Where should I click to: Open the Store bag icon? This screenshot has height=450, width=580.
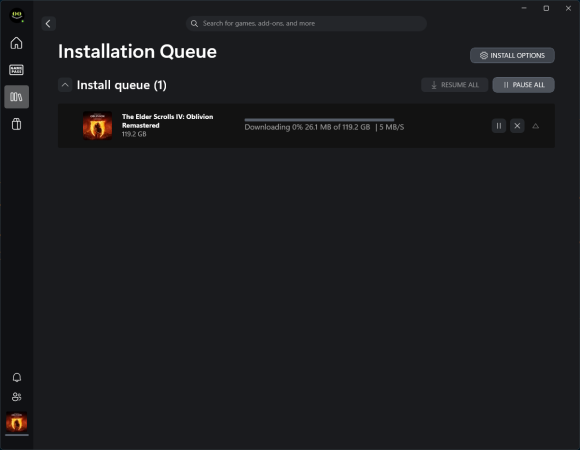pyautogui.click(x=16, y=124)
